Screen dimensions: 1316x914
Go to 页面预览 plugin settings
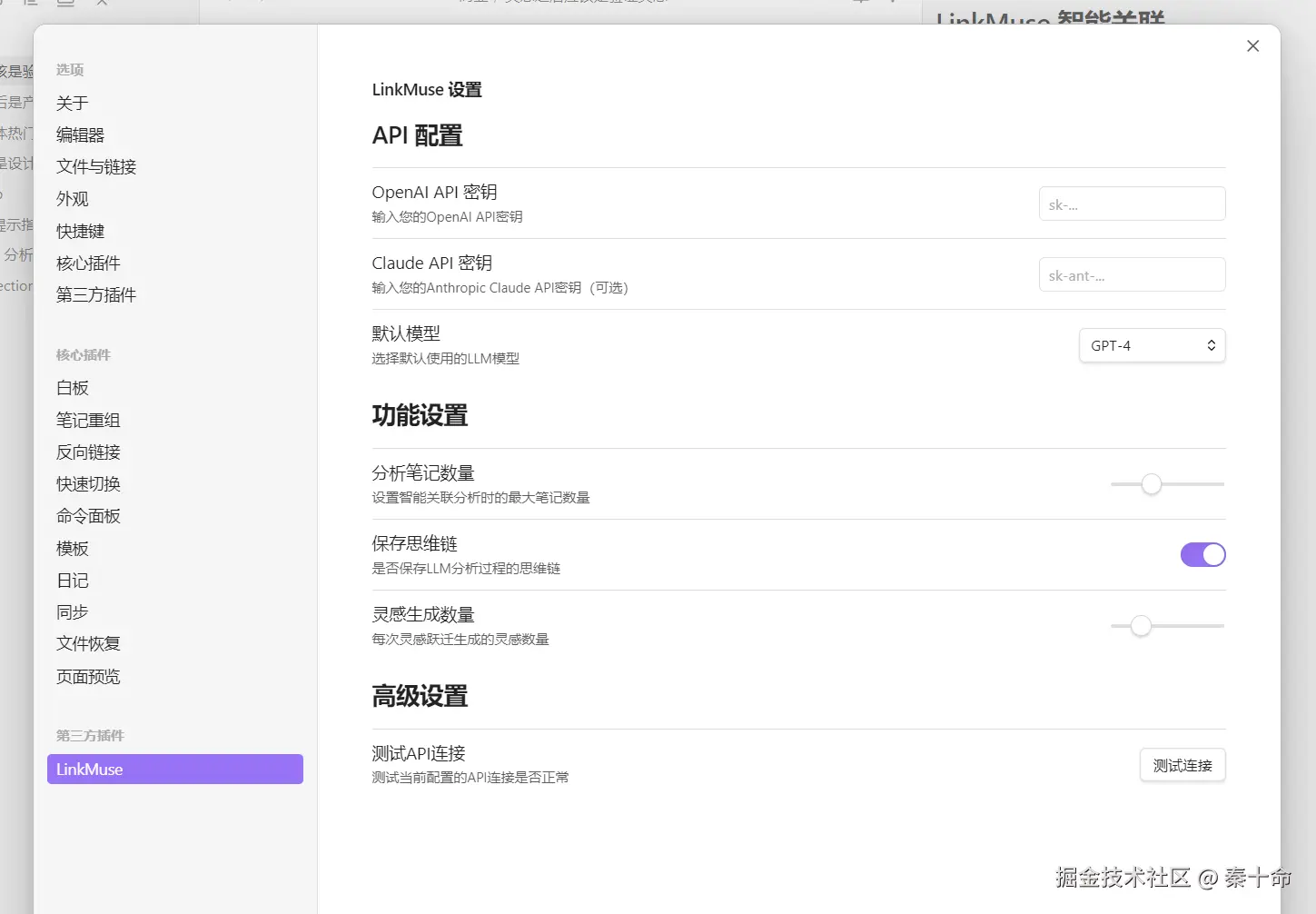[88, 676]
